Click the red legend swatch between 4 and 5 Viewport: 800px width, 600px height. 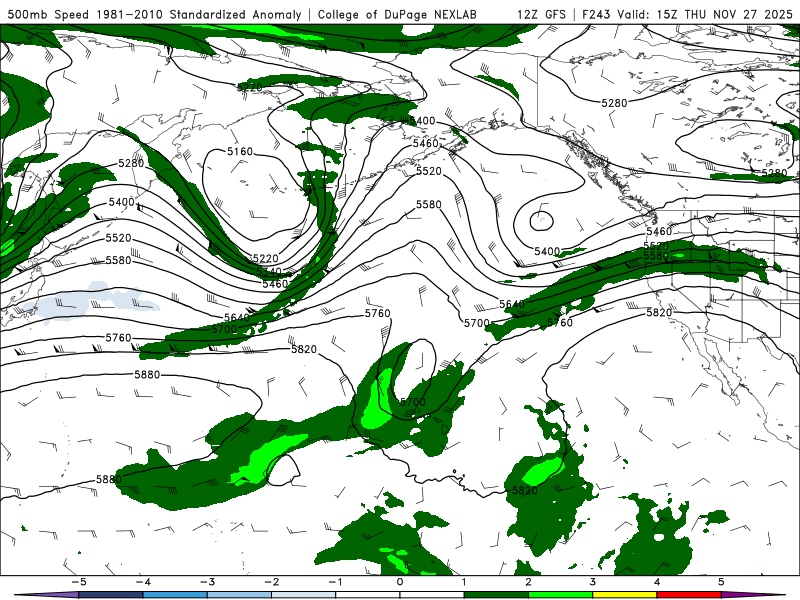[689, 595]
